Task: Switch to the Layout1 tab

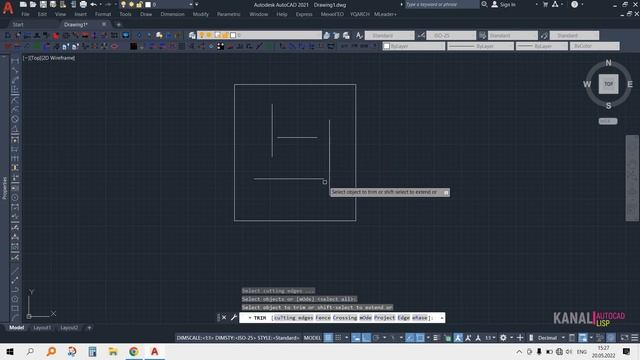Action: tap(42, 327)
